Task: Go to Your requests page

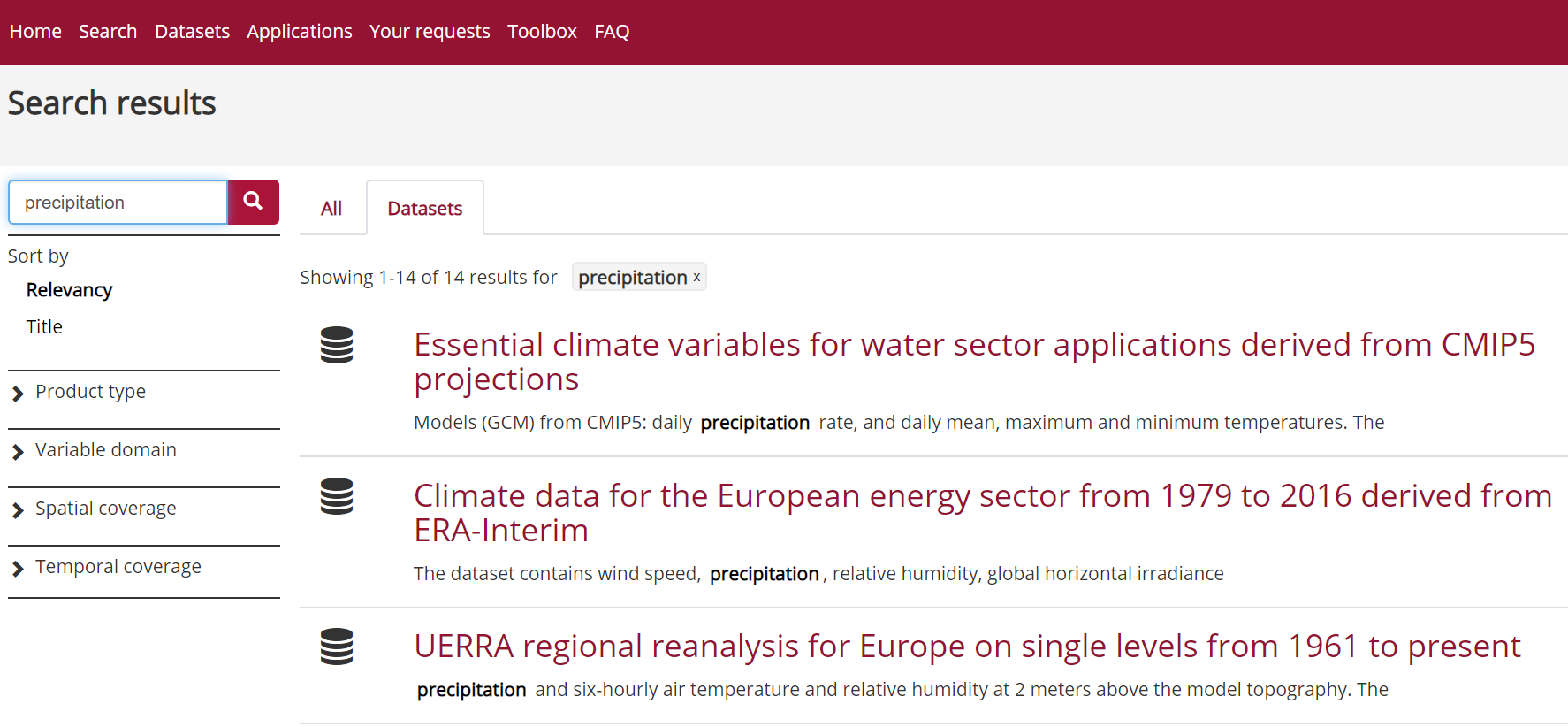Action: pyautogui.click(x=430, y=32)
